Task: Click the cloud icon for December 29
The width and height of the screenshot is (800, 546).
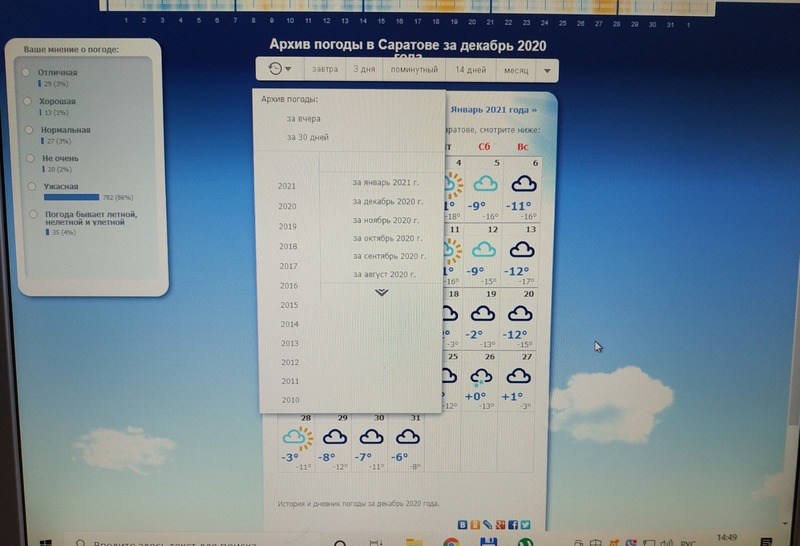Action: click(x=335, y=437)
